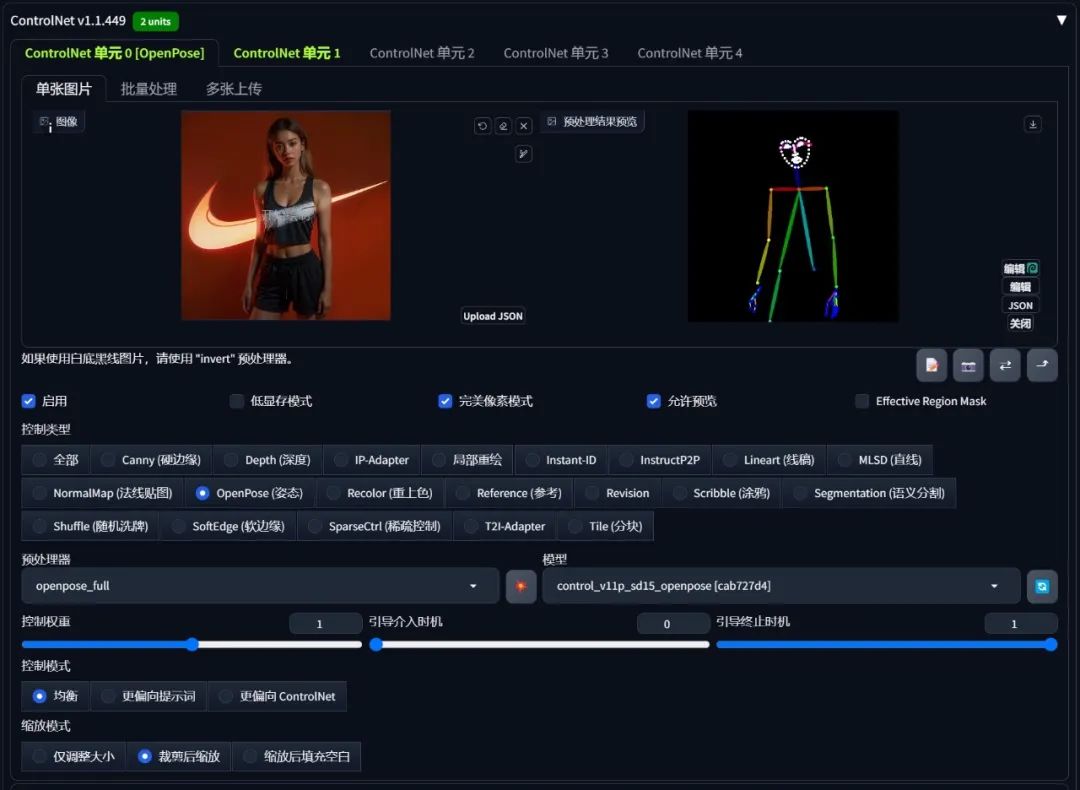This screenshot has height=790, width=1080.
Task: Select Reference (参考) control type
Action: point(508,492)
